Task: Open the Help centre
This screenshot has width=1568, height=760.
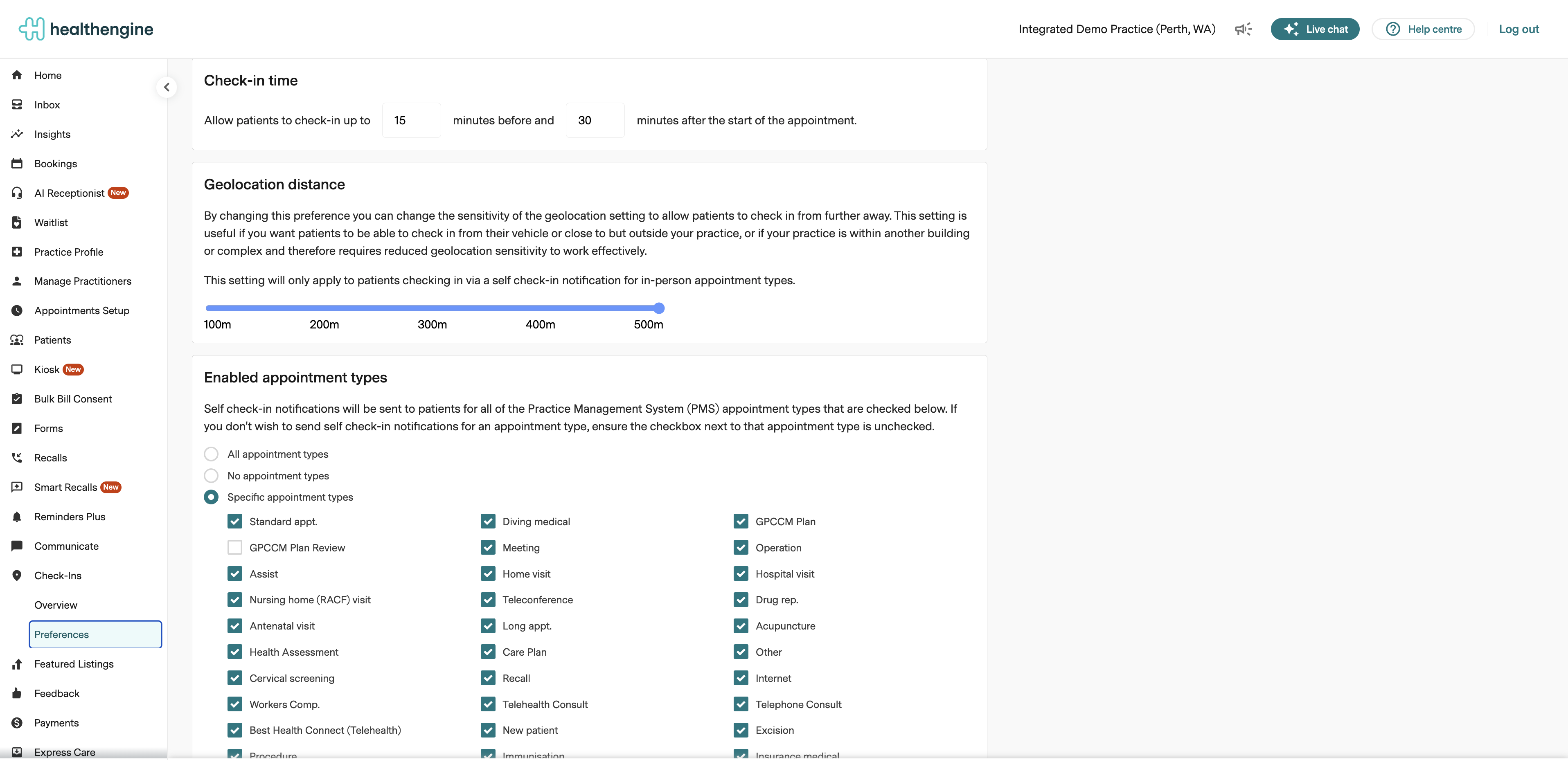Action: (1423, 29)
